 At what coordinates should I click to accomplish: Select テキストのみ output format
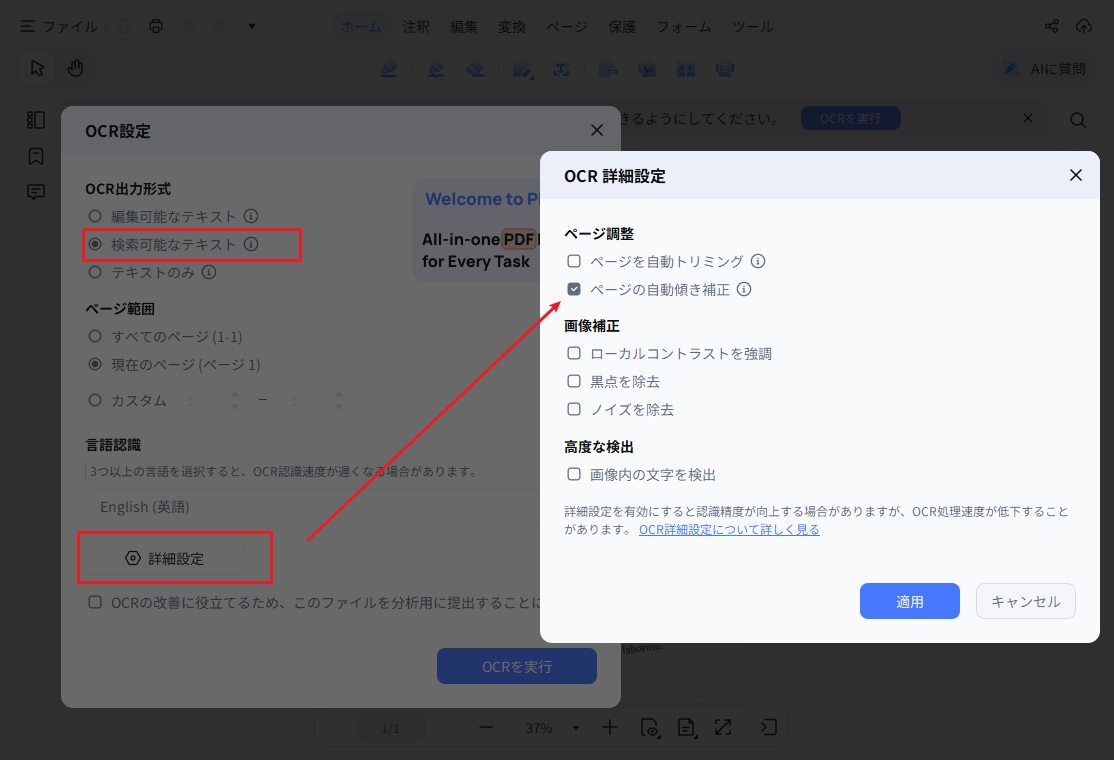(x=94, y=272)
